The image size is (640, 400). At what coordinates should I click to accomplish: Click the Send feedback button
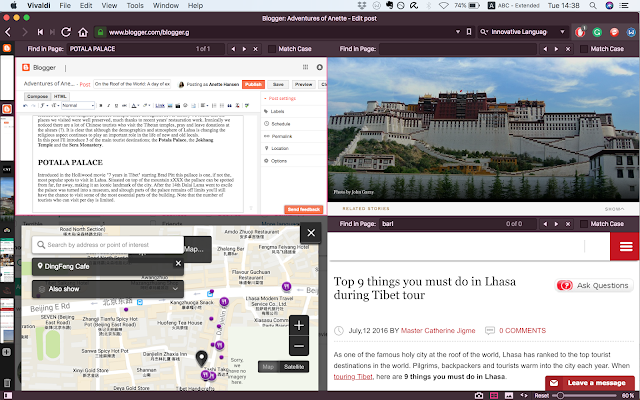point(304,209)
